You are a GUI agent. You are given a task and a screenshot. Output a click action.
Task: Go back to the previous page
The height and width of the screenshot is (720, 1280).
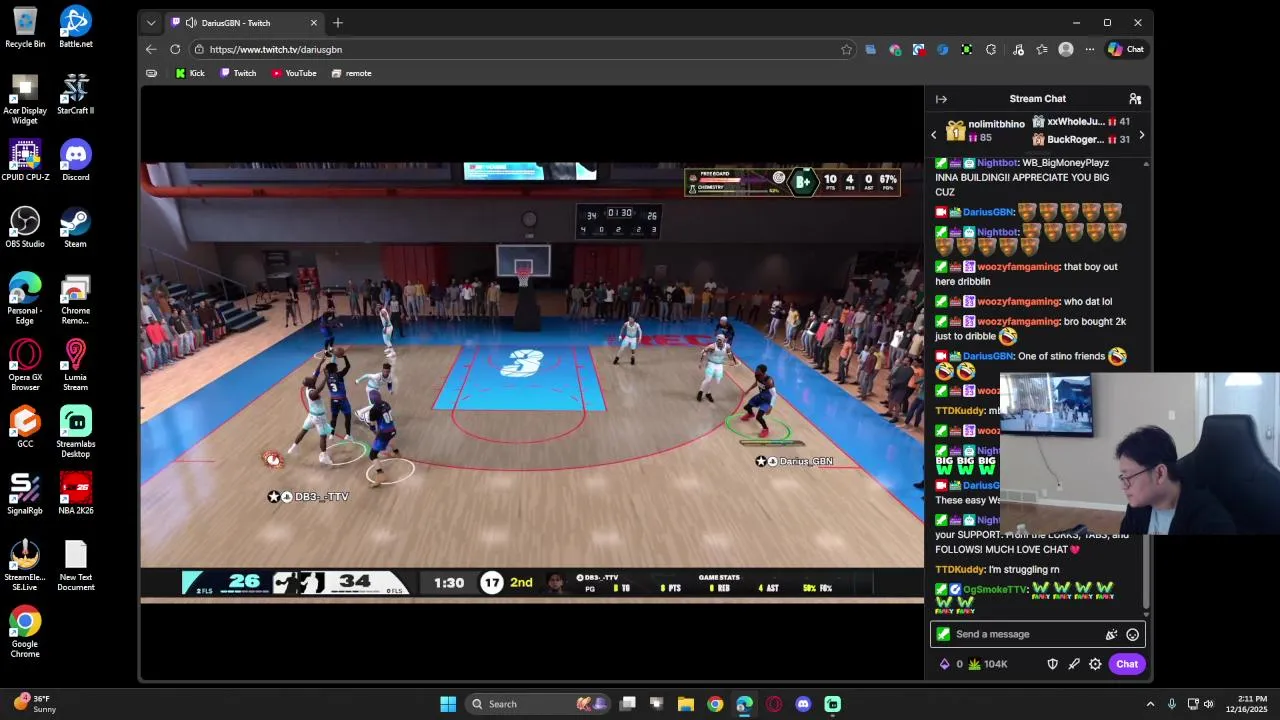pos(151,49)
